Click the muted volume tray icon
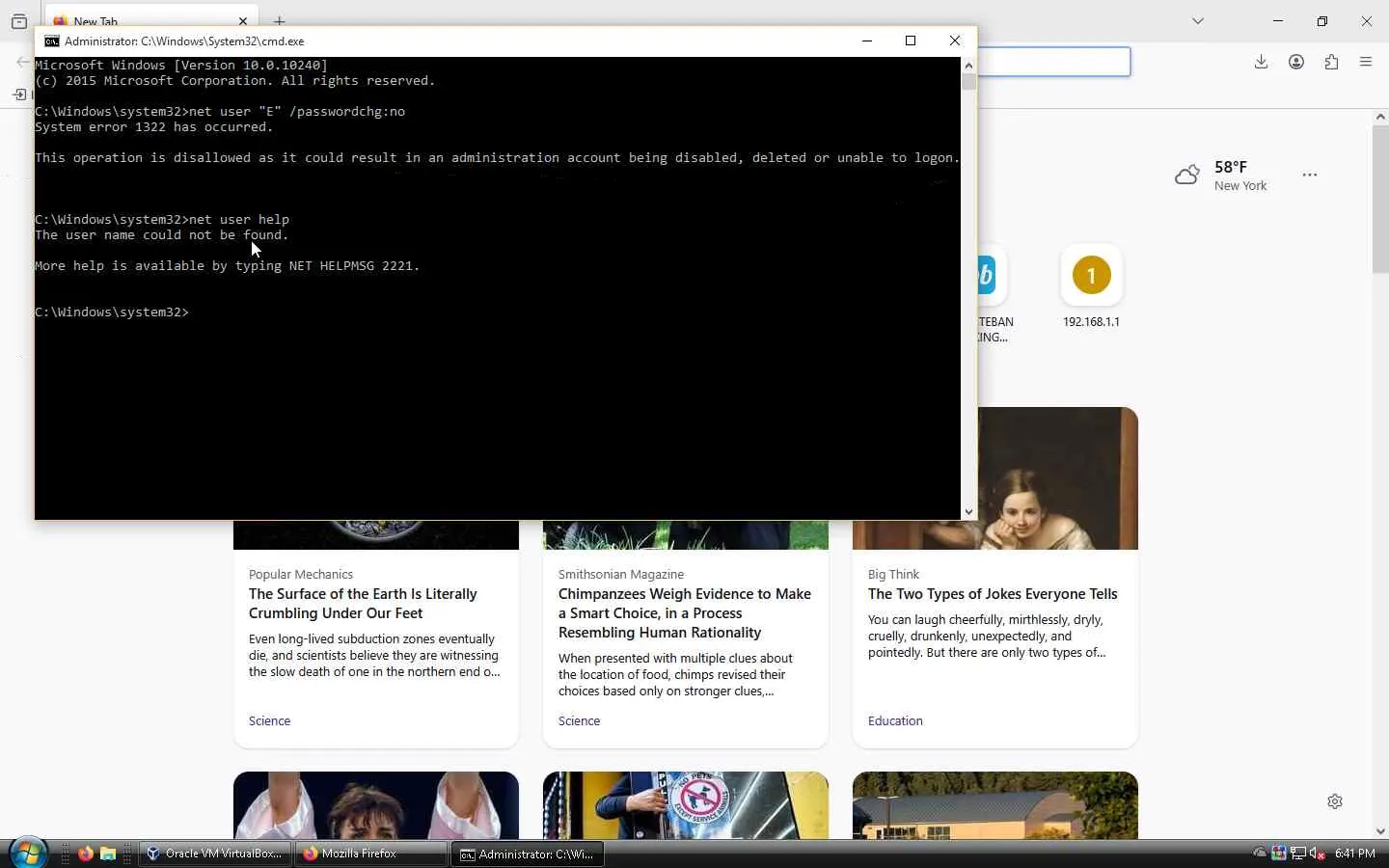The height and width of the screenshot is (868, 1389). (x=1317, y=854)
